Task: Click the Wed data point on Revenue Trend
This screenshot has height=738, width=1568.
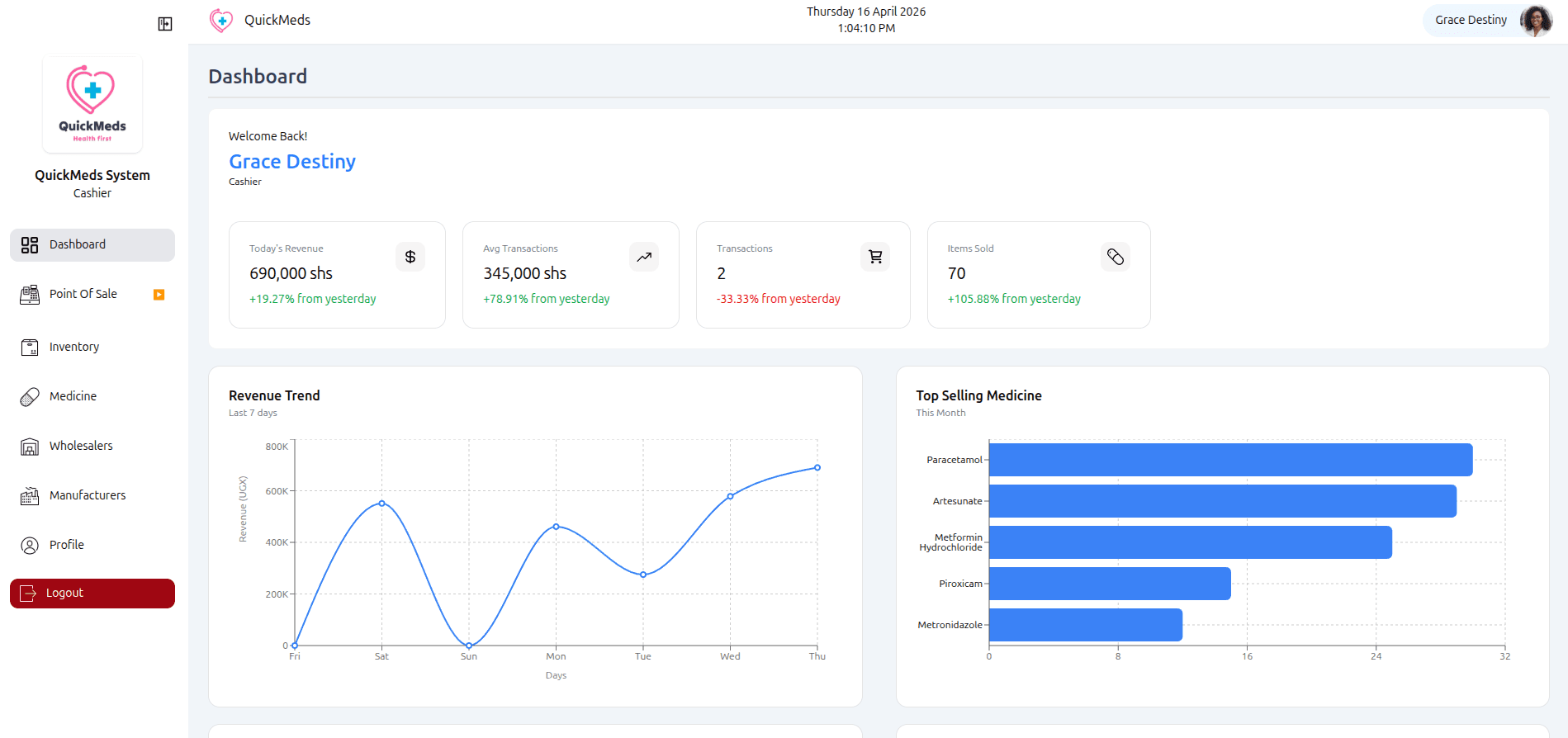Action: click(x=730, y=496)
